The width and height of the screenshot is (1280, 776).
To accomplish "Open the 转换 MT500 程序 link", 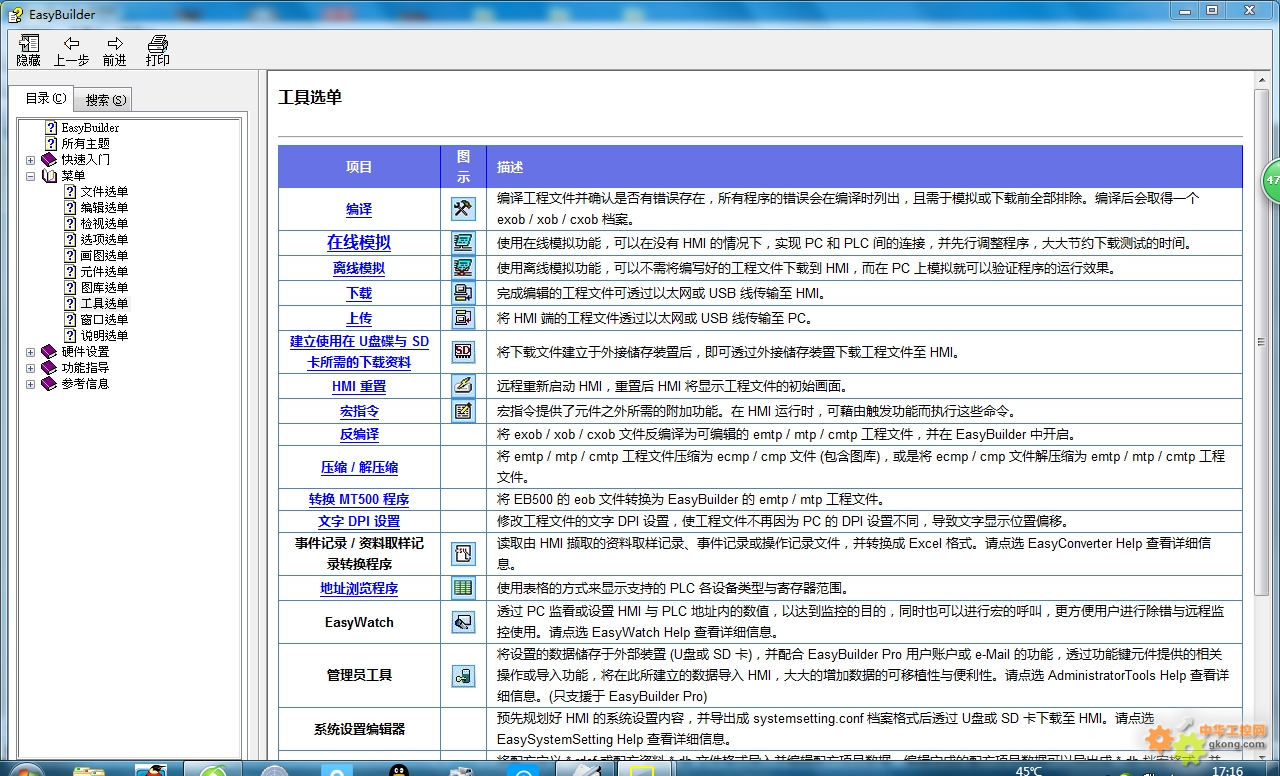I will tap(359, 499).
